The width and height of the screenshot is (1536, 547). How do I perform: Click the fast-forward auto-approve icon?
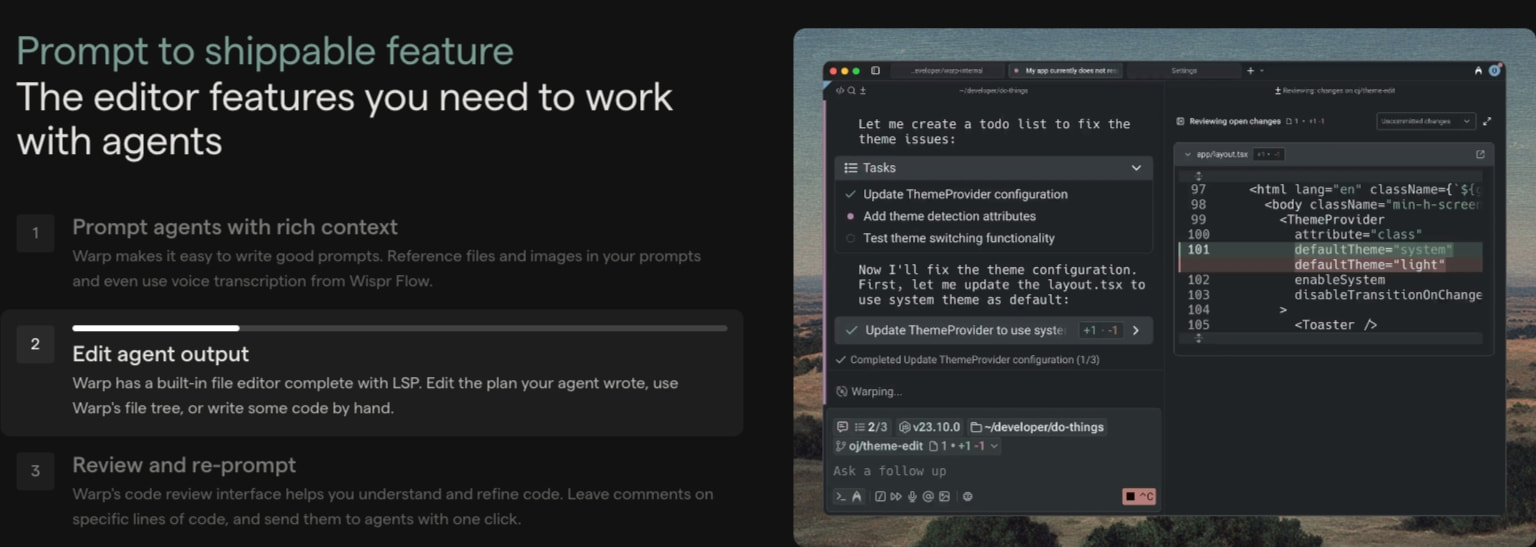click(896, 496)
